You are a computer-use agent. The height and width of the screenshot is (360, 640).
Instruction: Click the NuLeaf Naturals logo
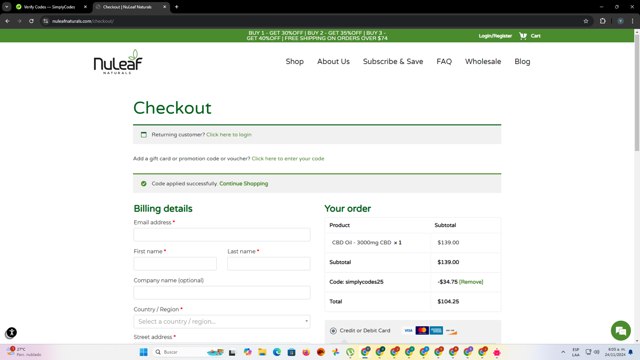[118, 62]
